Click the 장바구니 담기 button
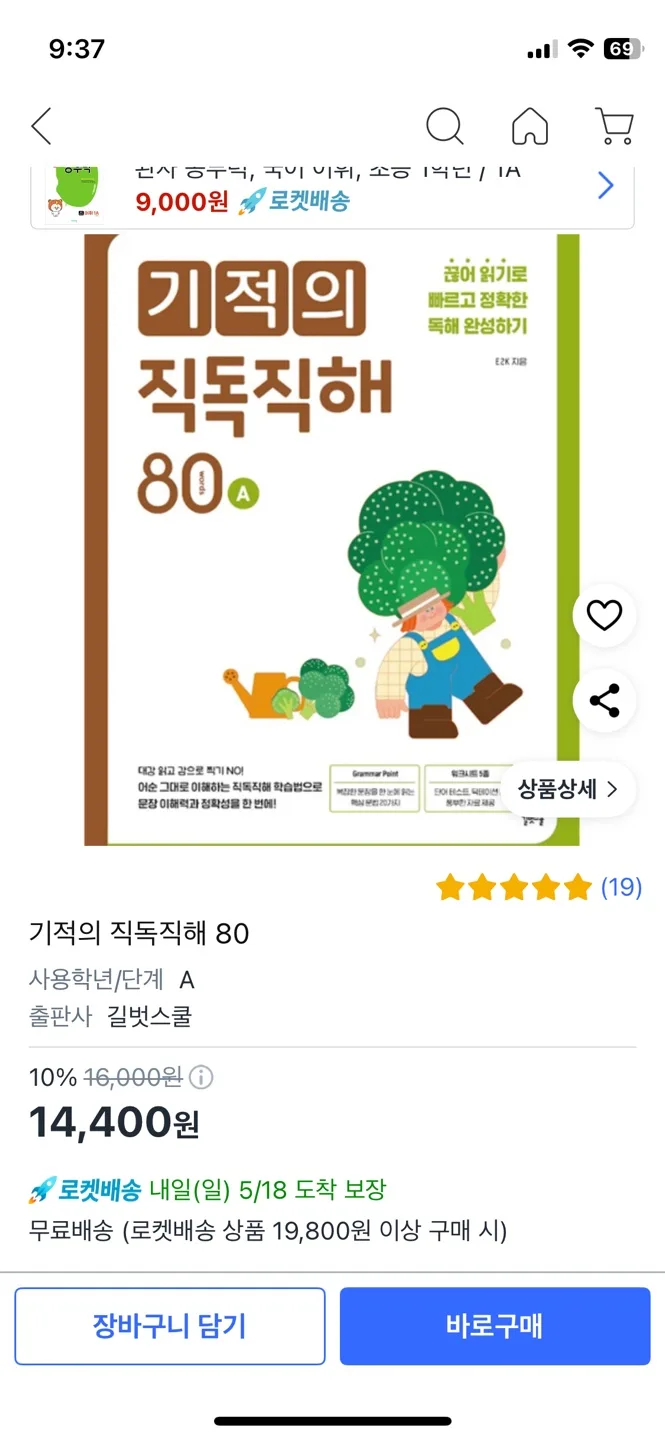The width and height of the screenshot is (665, 1440). [170, 1326]
